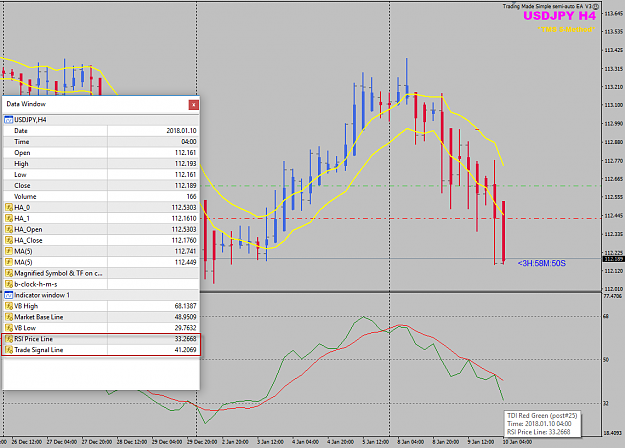Click the HA_0 indicator icon
Image resolution: width=625 pixels, height=448 pixels.
click(x=9, y=207)
